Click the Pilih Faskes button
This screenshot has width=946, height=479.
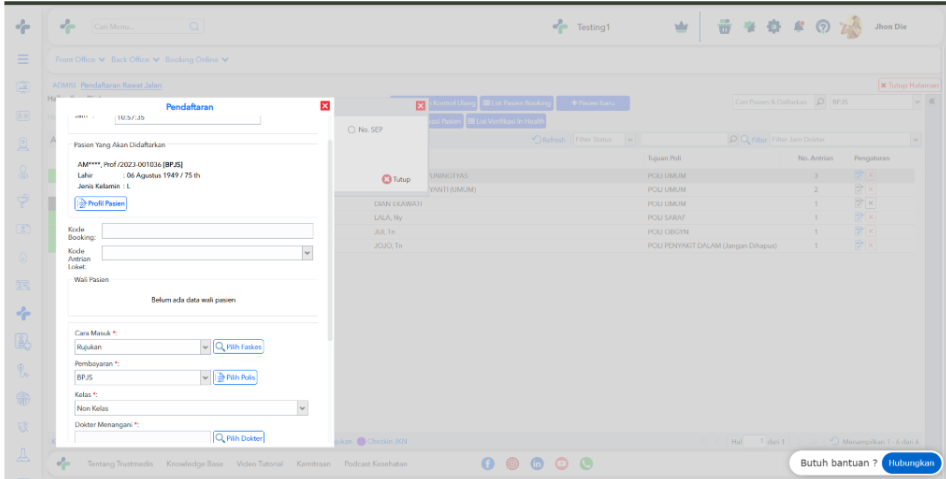[x=238, y=347]
